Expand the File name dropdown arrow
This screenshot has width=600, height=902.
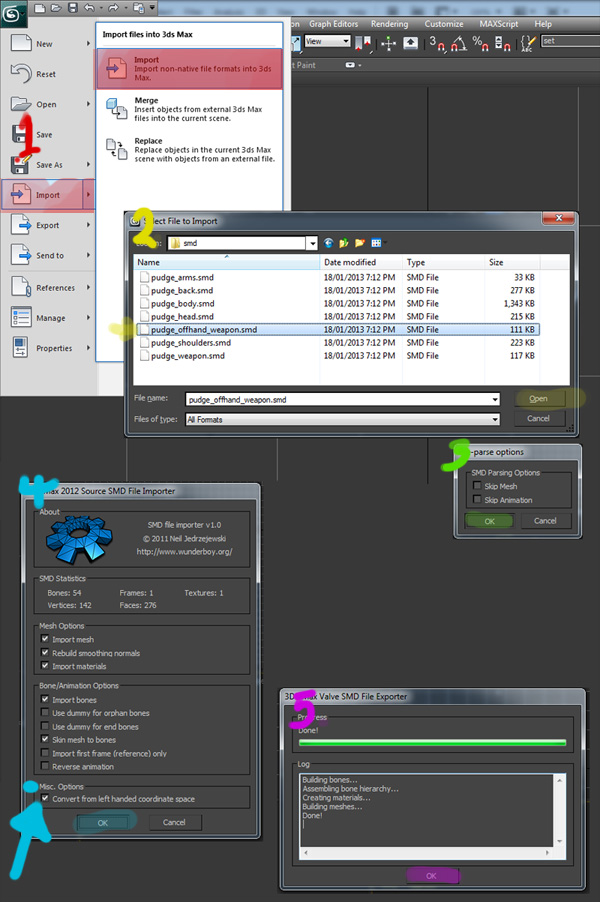(x=495, y=399)
